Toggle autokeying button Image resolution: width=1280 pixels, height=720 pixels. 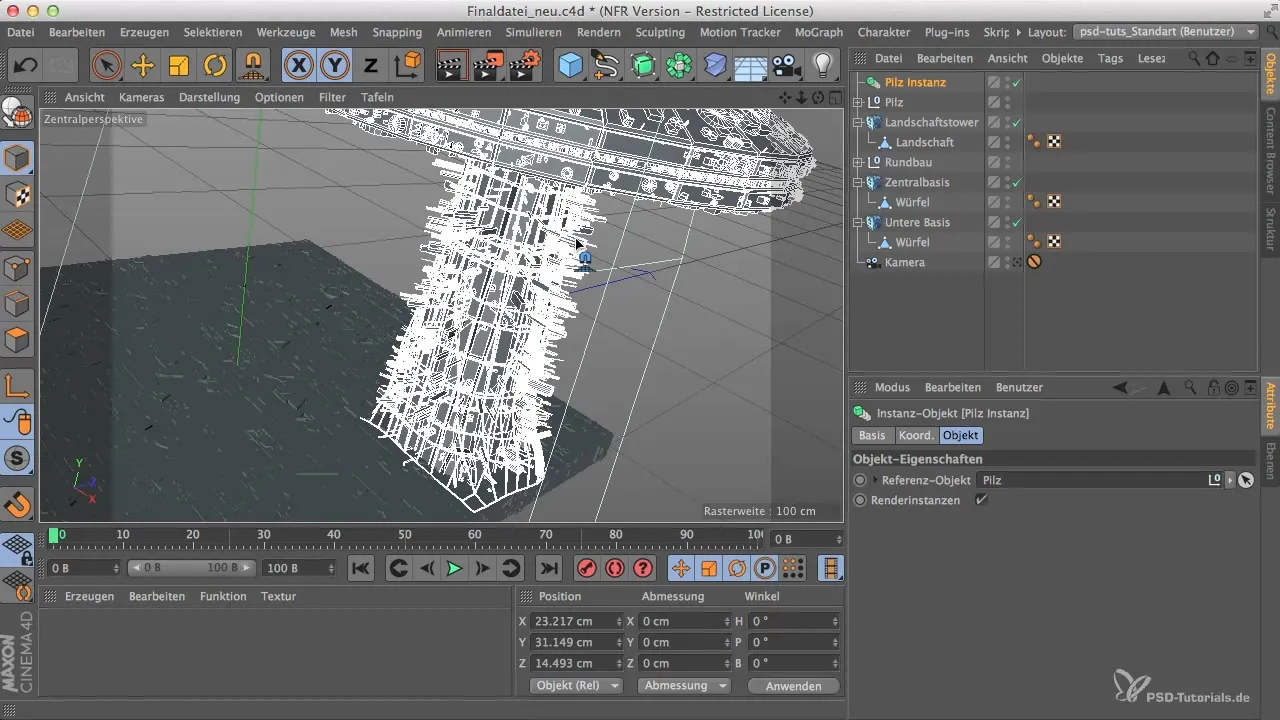pyautogui.click(x=614, y=568)
